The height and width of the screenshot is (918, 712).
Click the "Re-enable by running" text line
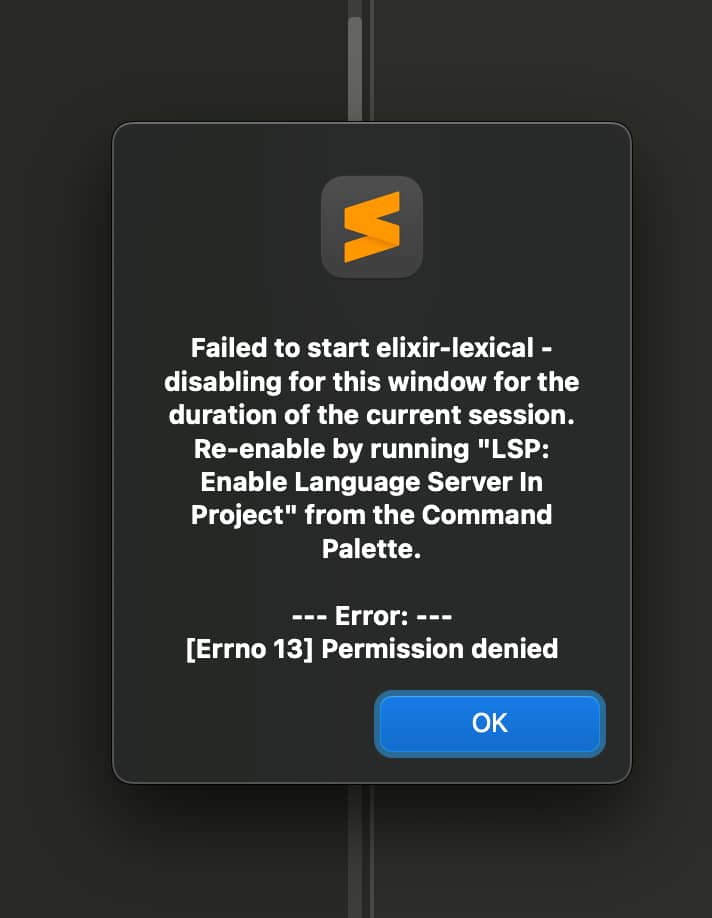[x=371, y=449]
